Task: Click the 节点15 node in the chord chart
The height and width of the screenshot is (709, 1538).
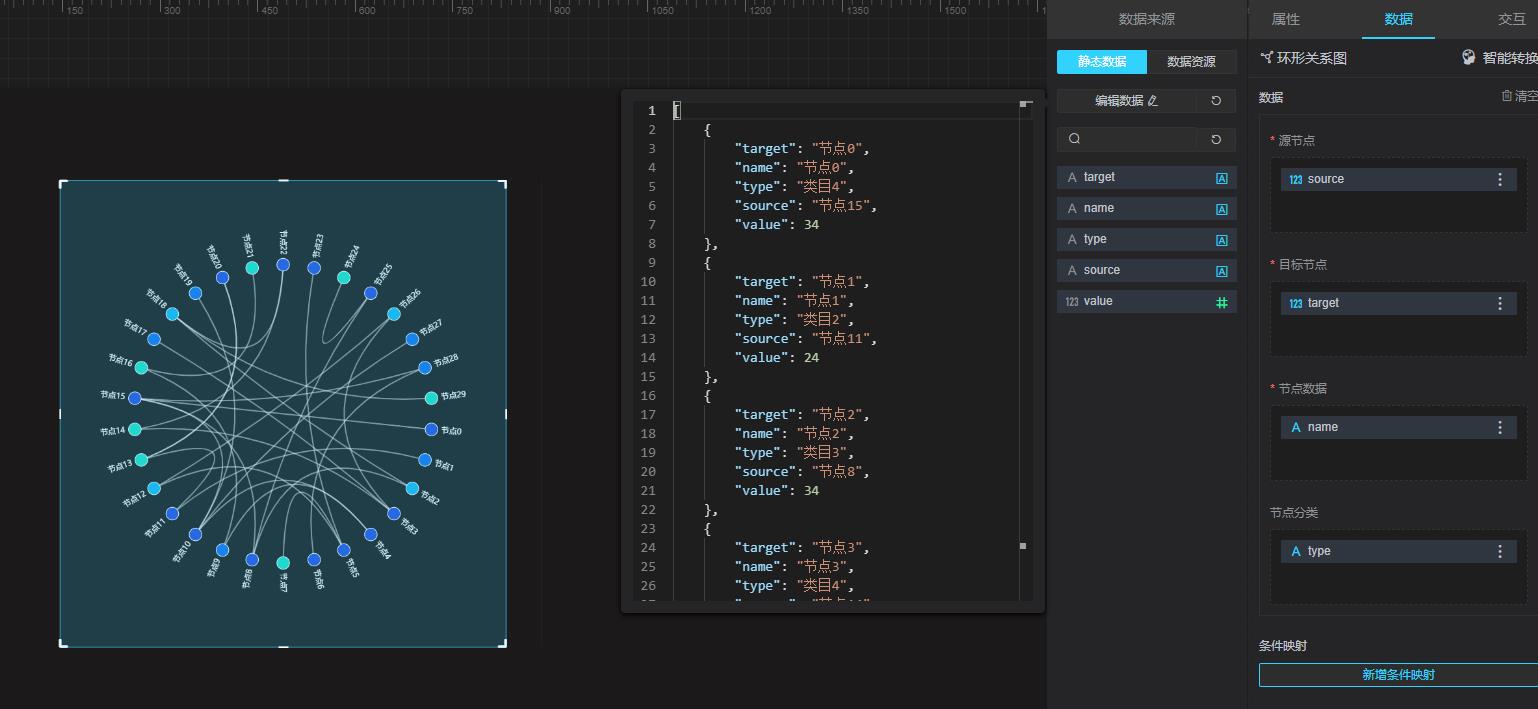Action: pyautogui.click(x=135, y=398)
